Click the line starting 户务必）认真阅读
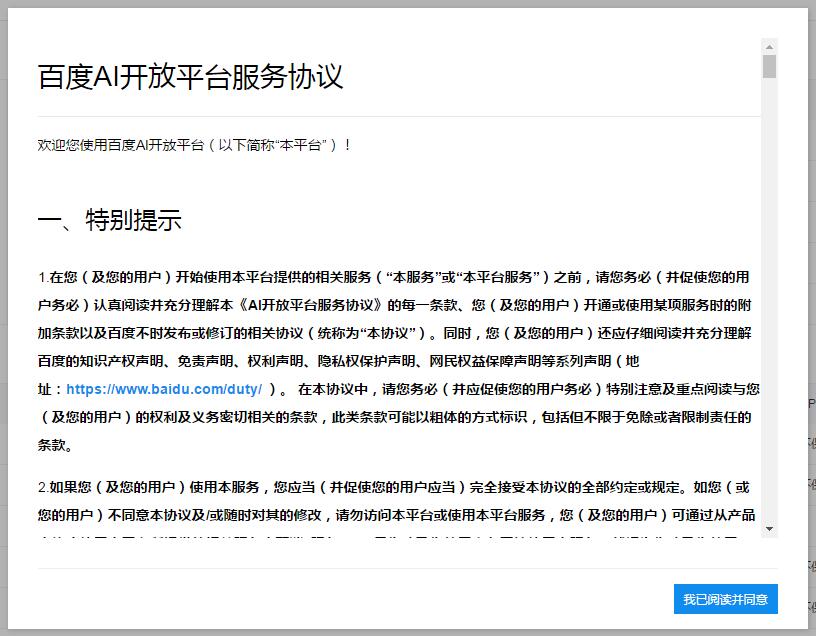The width and height of the screenshot is (816, 636). [x=394, y=305]
